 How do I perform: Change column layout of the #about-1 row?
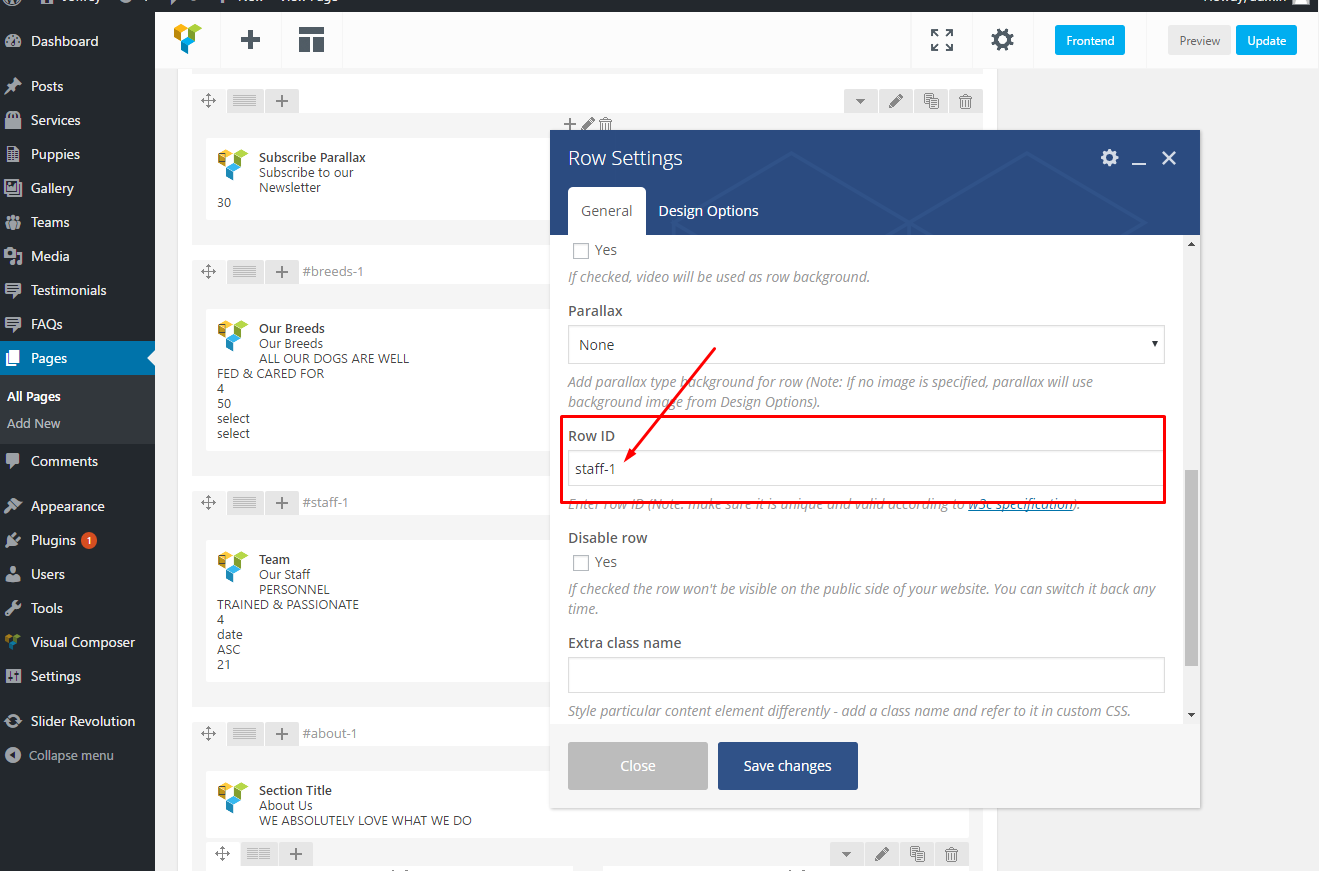(245, 733)
